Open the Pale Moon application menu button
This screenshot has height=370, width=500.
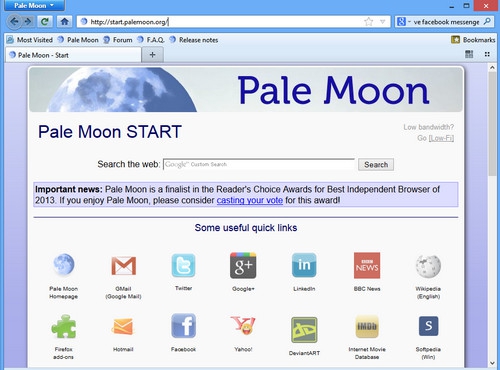point(33,5)
